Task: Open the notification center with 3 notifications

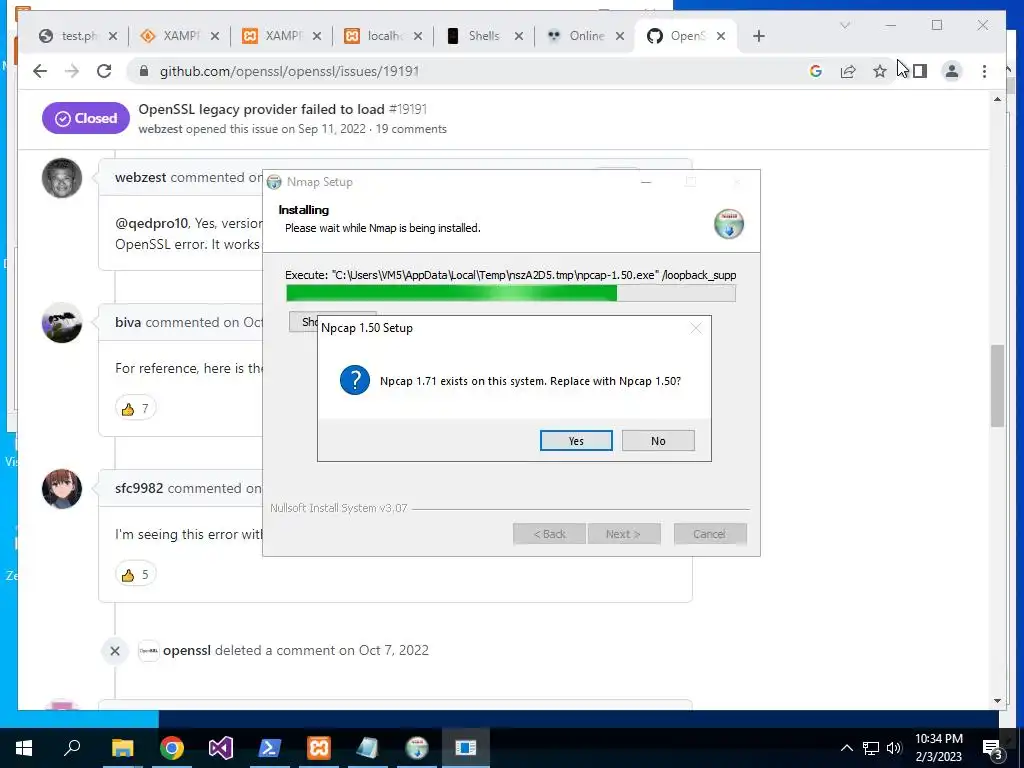Action: pyautogui.click(x=993, y=749)
